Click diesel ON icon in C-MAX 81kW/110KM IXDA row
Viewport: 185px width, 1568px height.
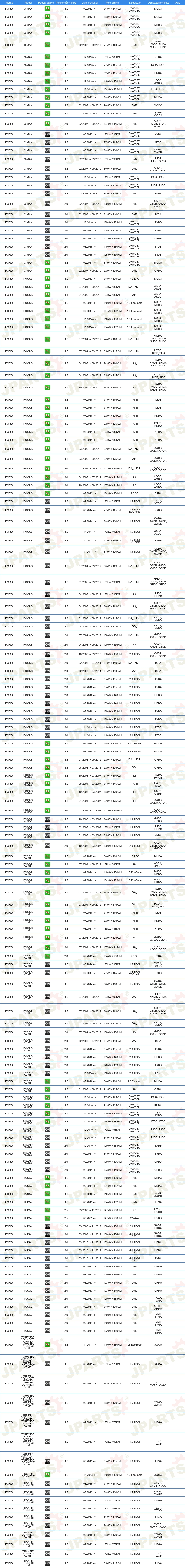coord(48,214)
